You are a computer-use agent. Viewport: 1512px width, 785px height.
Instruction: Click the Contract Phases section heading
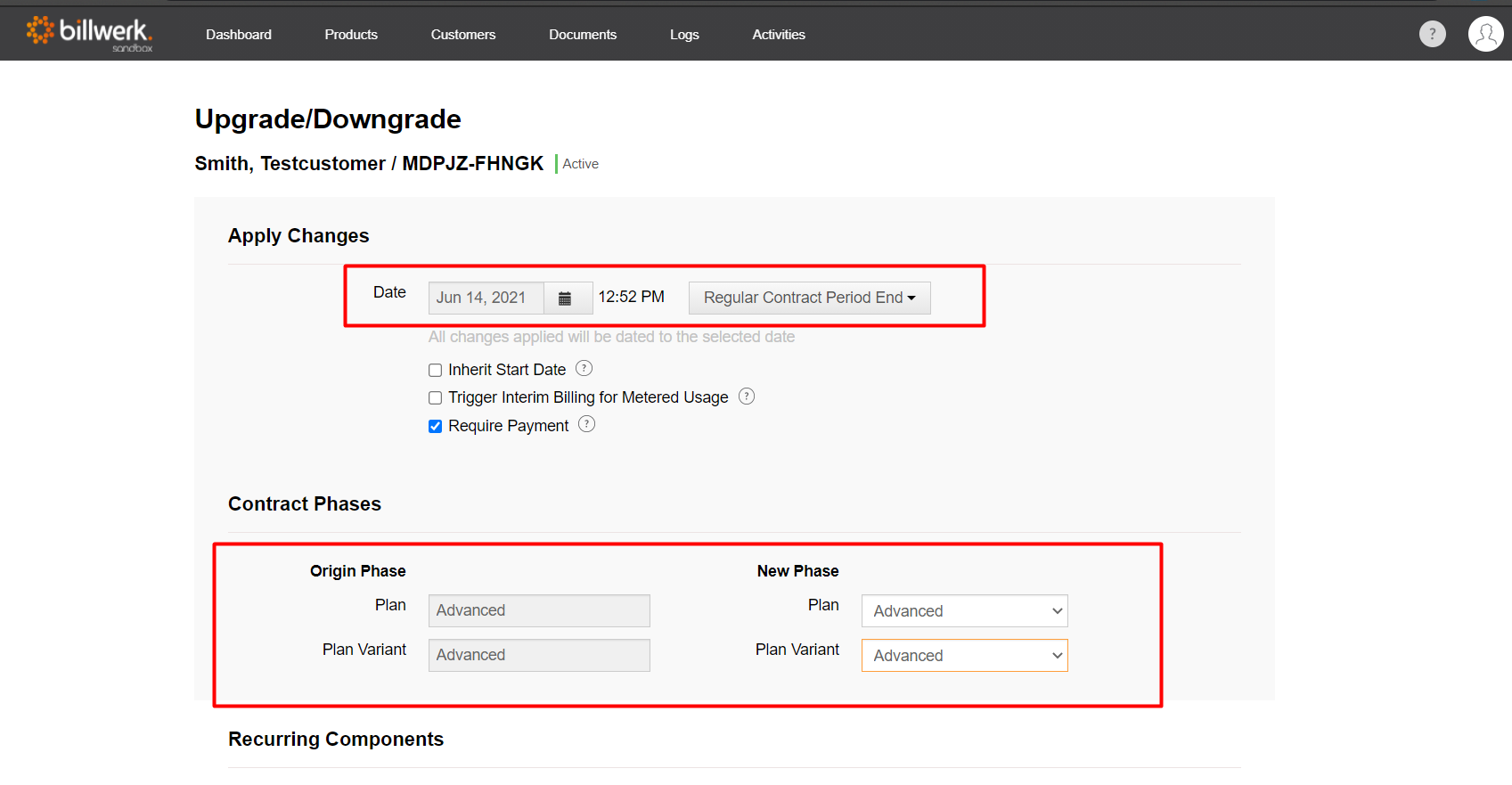coord(305,503)
